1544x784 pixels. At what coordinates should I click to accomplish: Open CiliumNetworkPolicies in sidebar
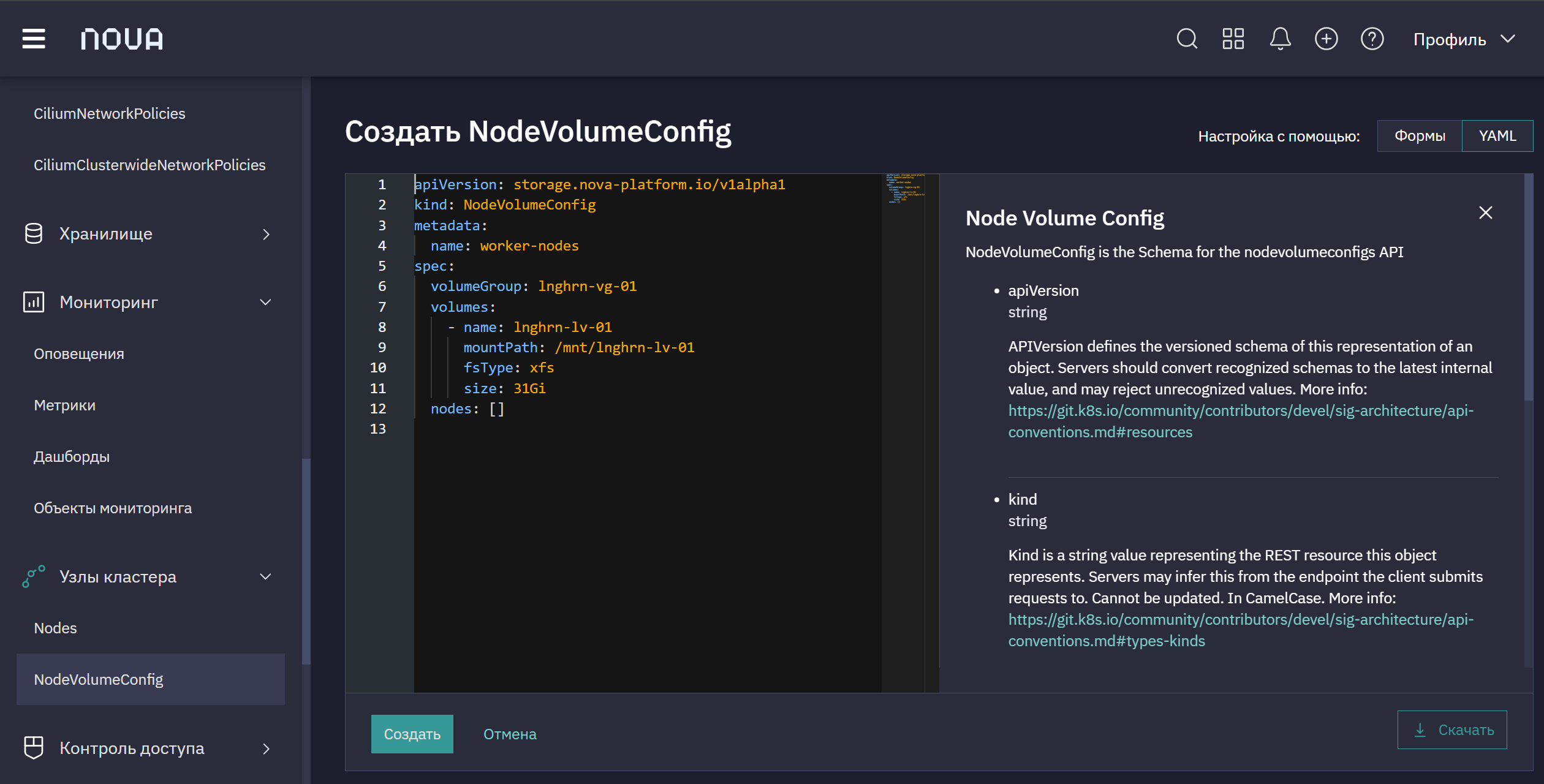click(109, 113)
